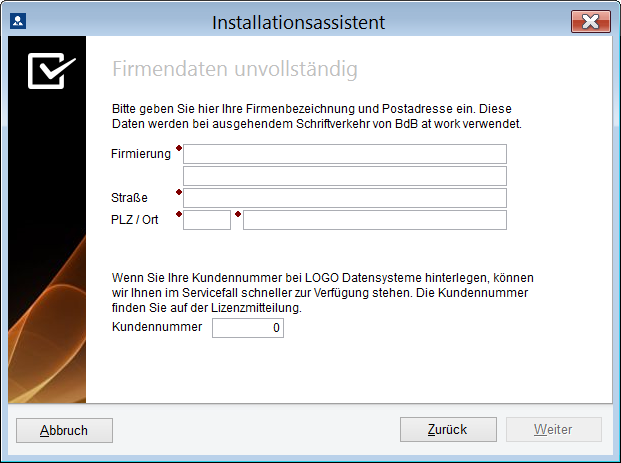Click the Installationsassistent title bar text
Screen dimensions: 621x463
[x=298, y=22]
